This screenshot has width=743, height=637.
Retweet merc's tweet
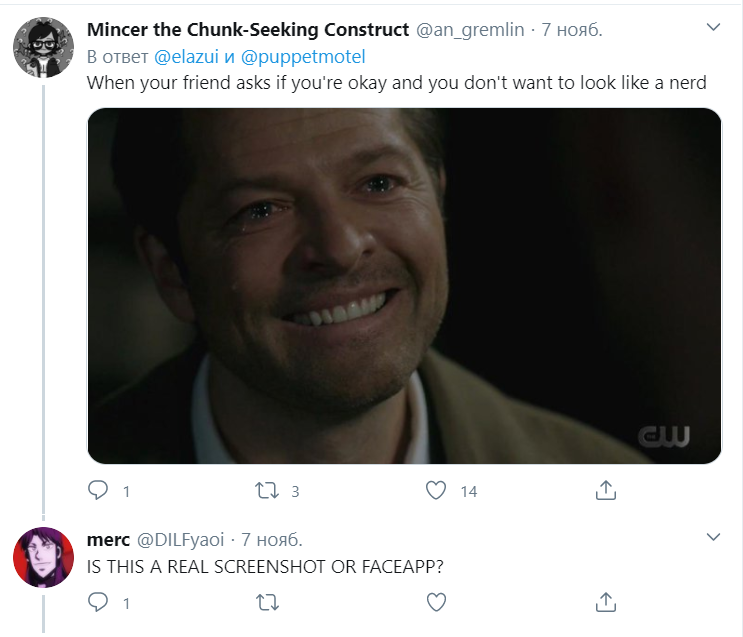click(267, 602)
